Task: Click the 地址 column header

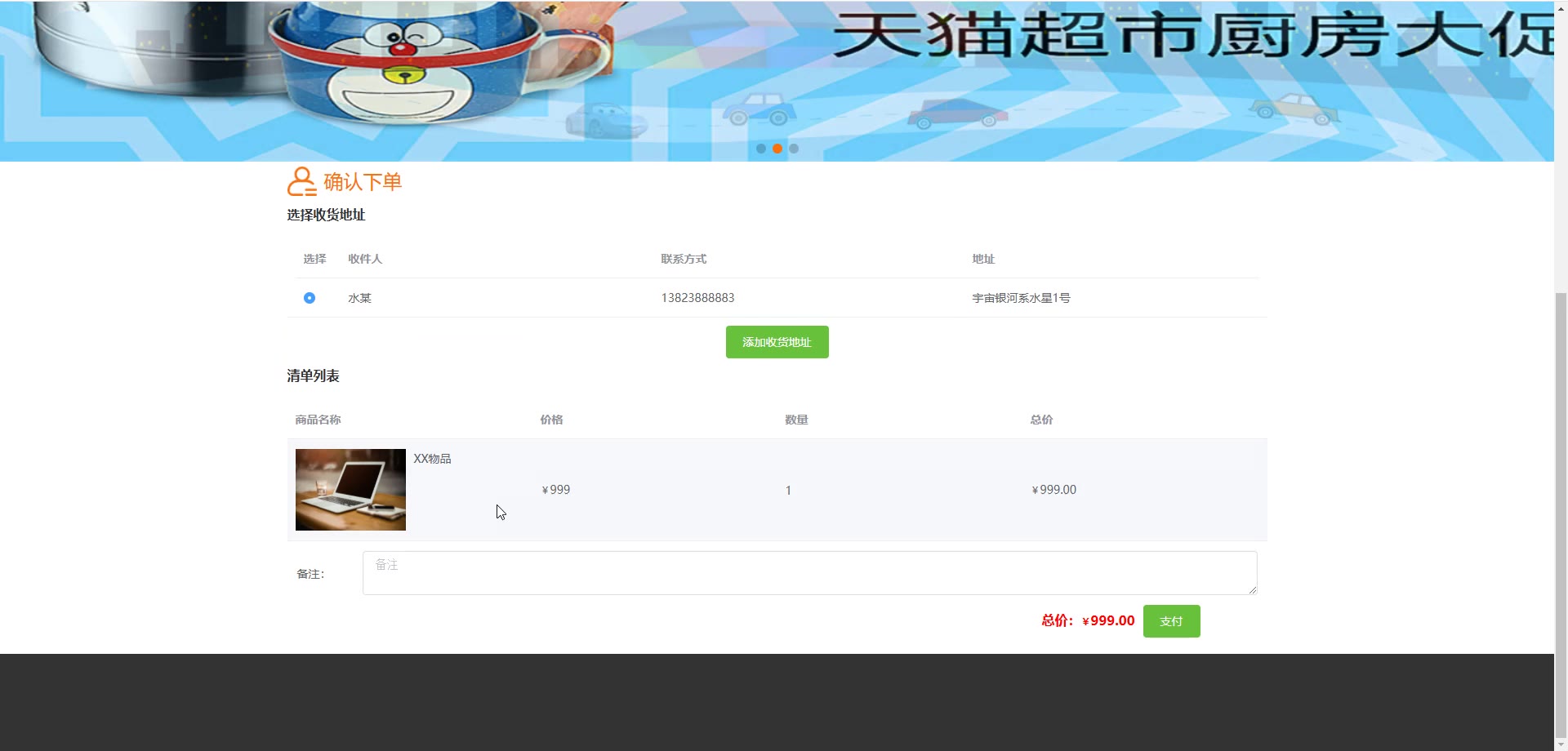Action: point(983,259)
